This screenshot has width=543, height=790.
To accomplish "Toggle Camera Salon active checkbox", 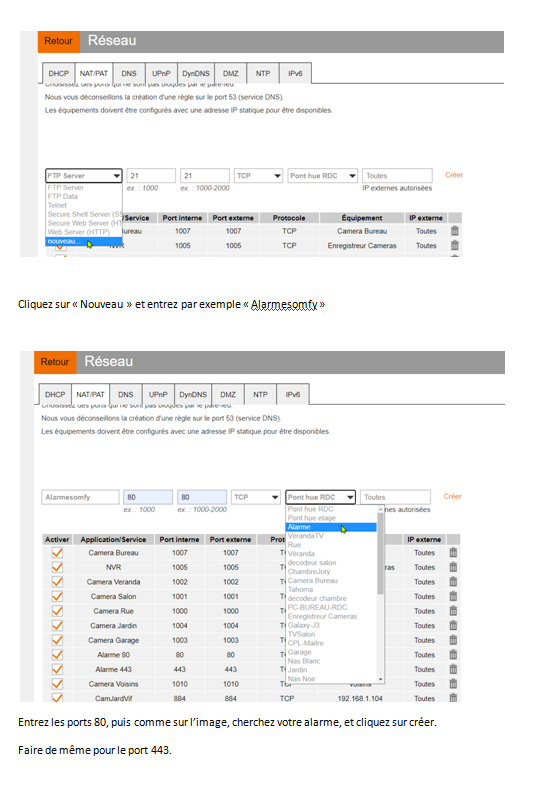I will (x=57, y=597).
